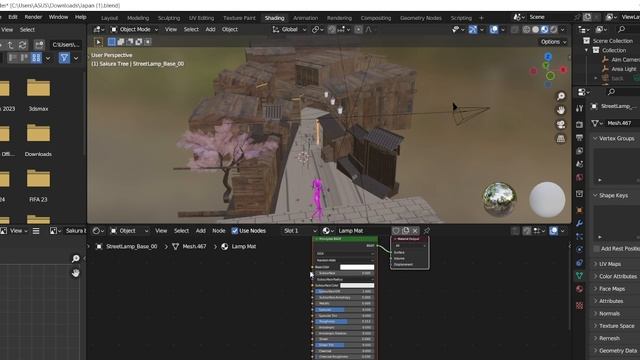
Task: Toggle viewport gizmo display button
Action: (x=472, y=29)
